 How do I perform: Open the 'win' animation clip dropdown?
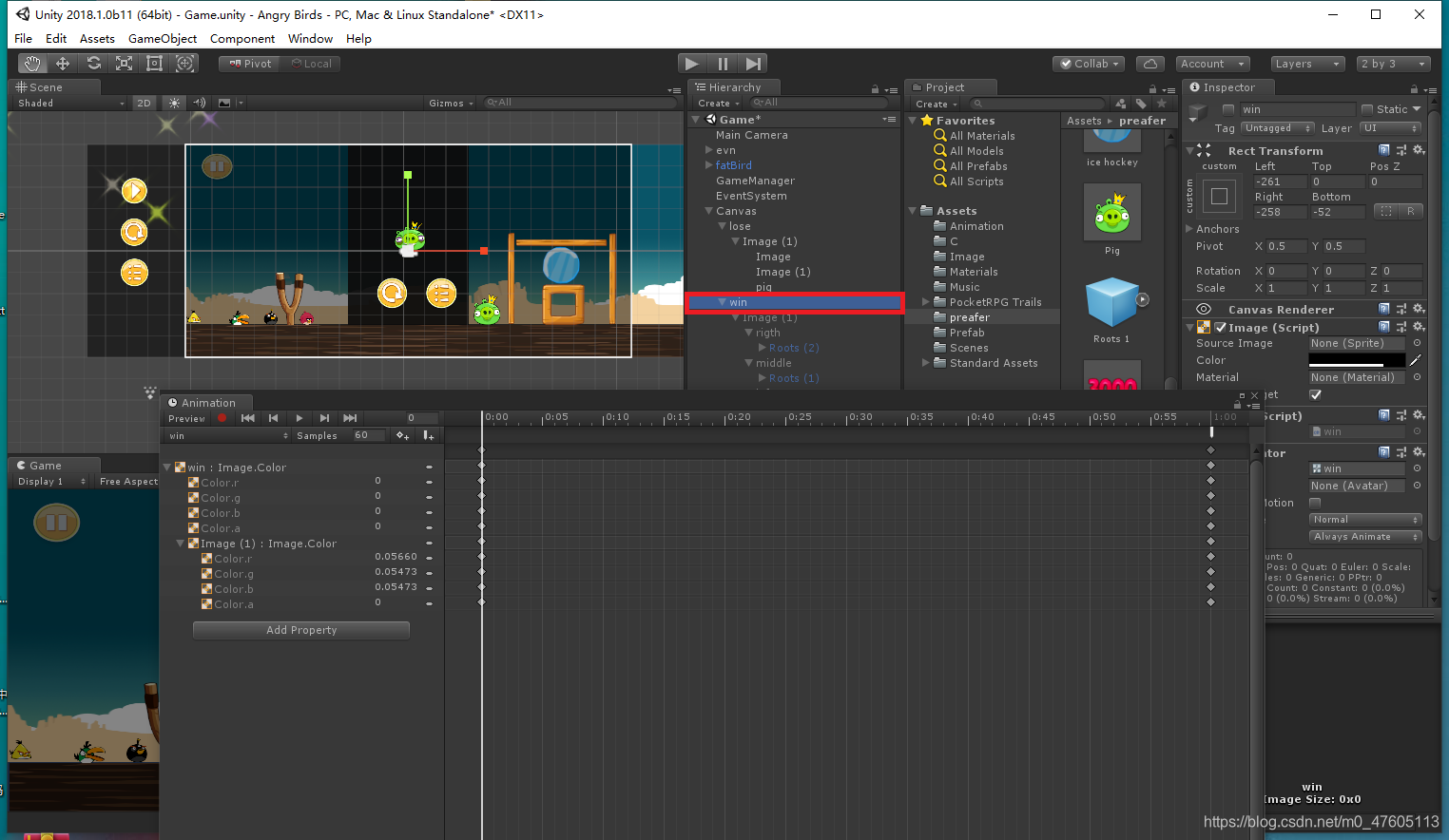pos(228,435)
